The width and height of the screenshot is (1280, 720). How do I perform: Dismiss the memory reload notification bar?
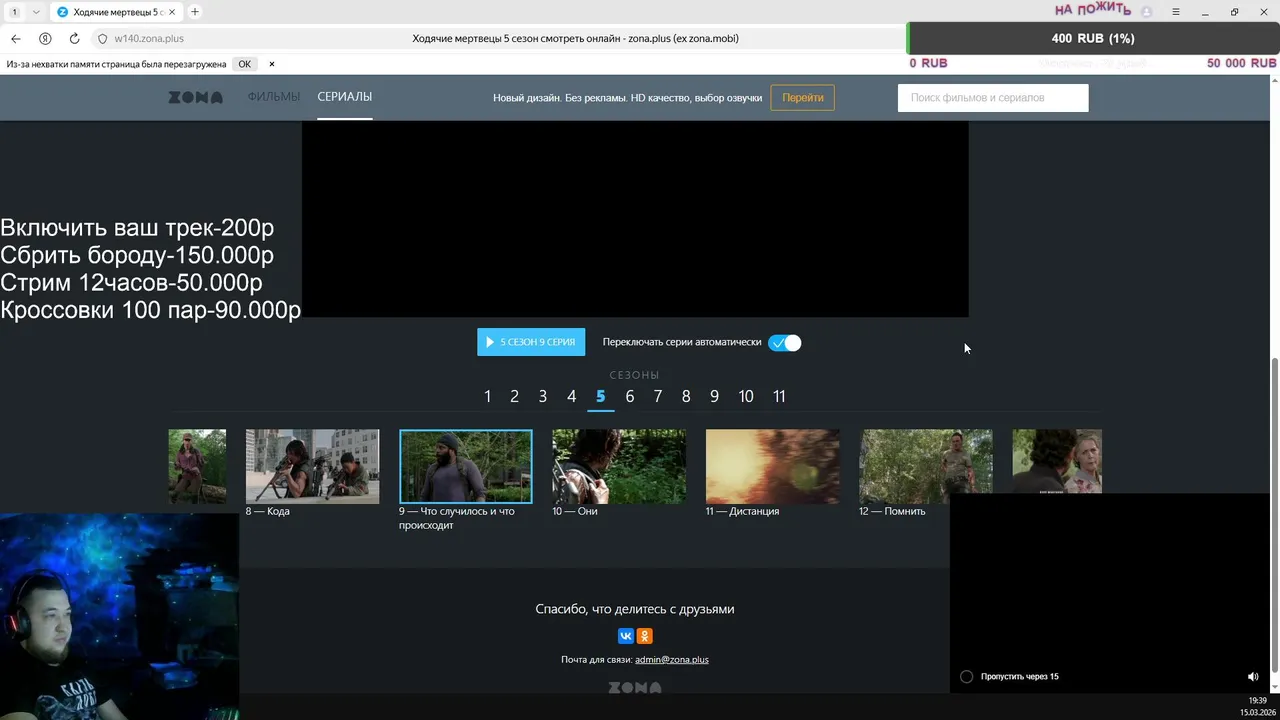pos(272,64)
